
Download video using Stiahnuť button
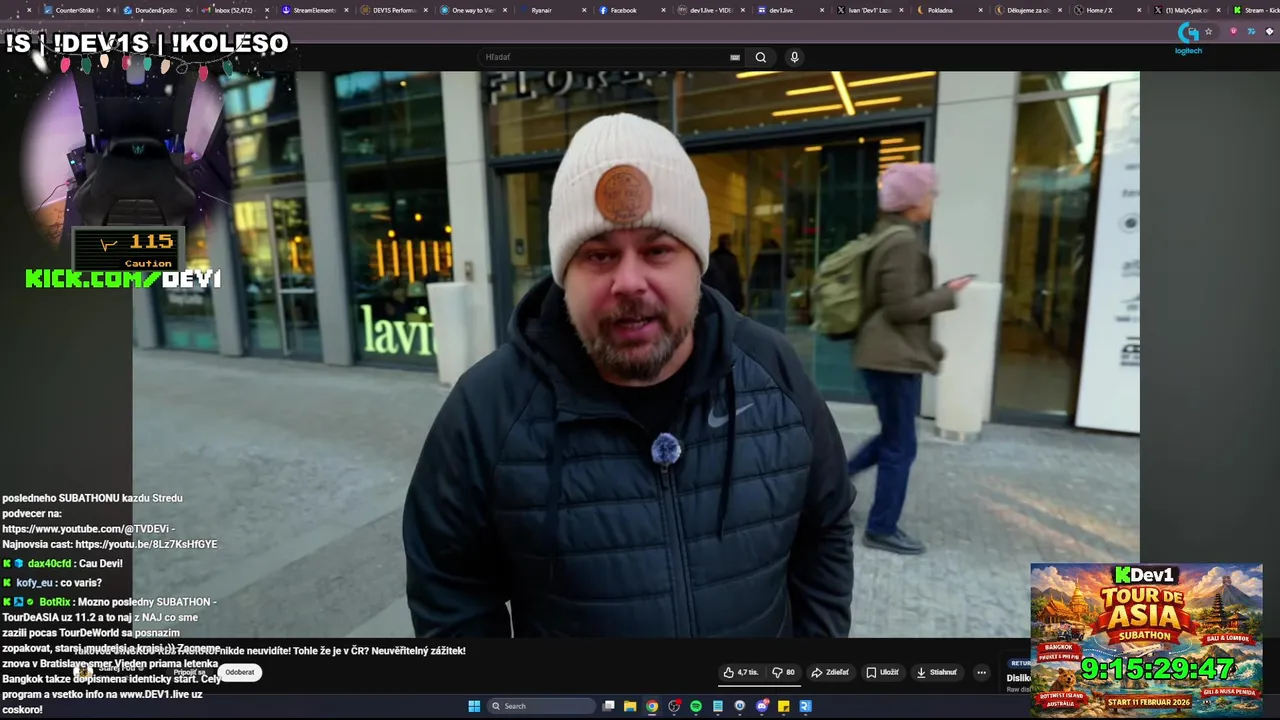936,672
